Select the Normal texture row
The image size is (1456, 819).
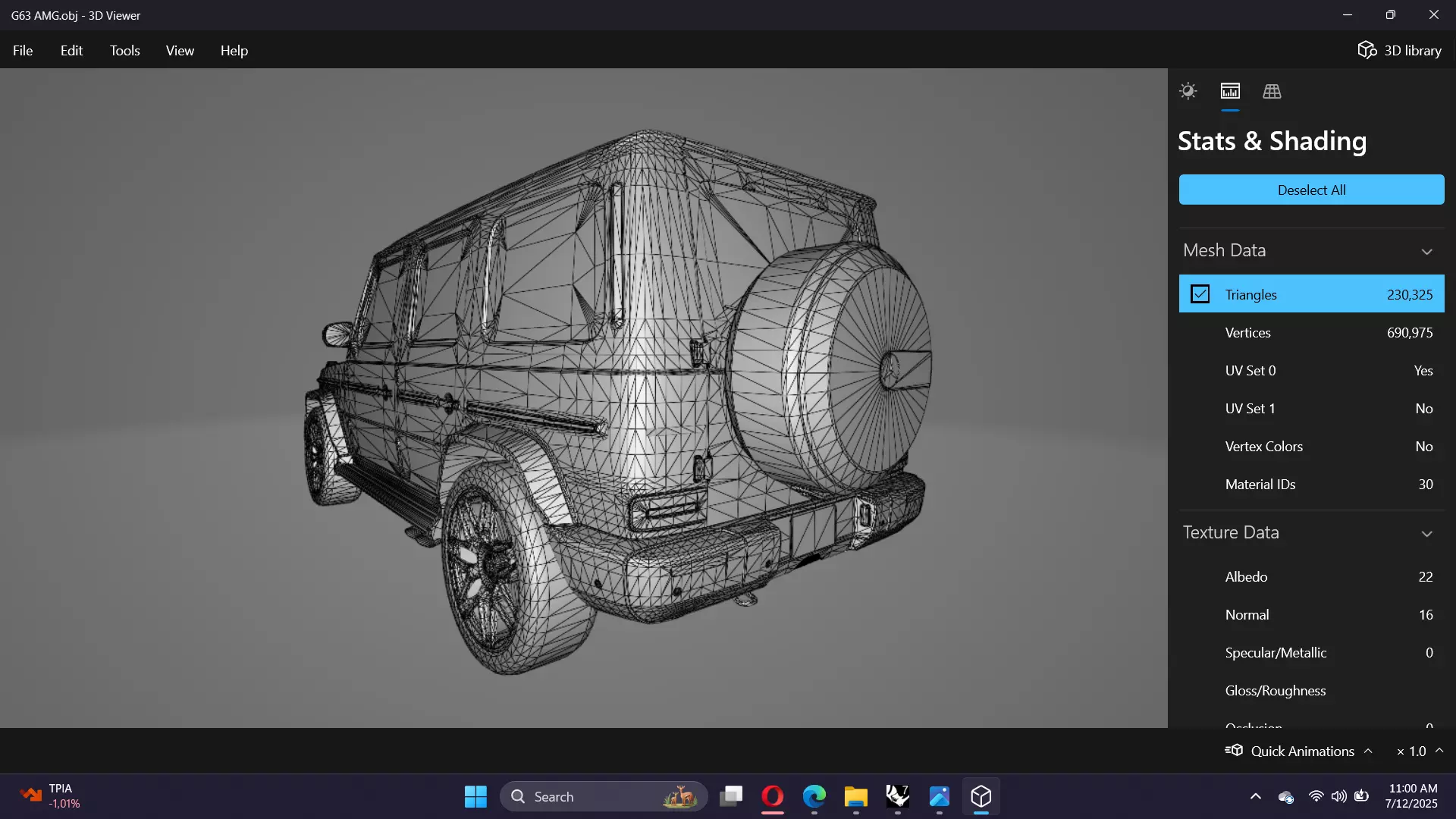pyautogui.click(x=1311, y=614)
